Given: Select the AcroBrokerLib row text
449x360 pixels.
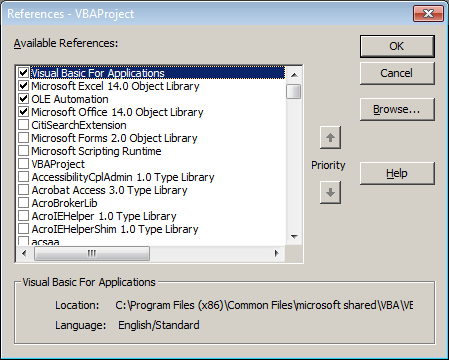Looking at the screenshot, I should click(x=64, y=203).
